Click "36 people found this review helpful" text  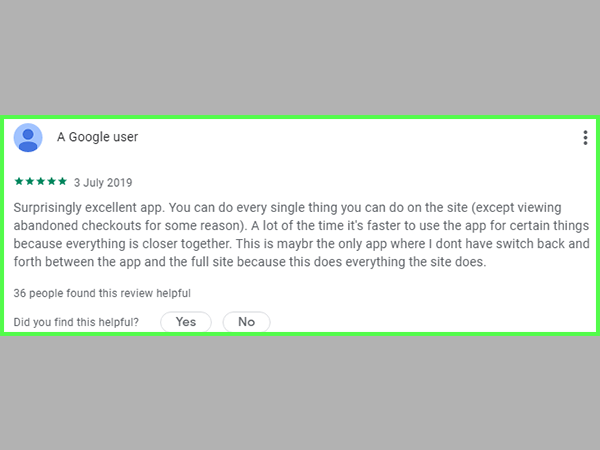tap(102, 293)
